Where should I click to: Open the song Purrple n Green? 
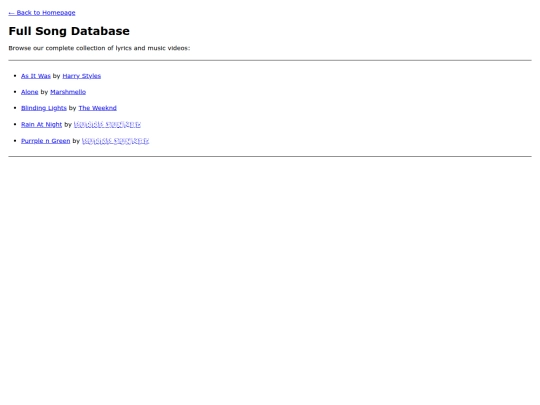tap(45, 141)
